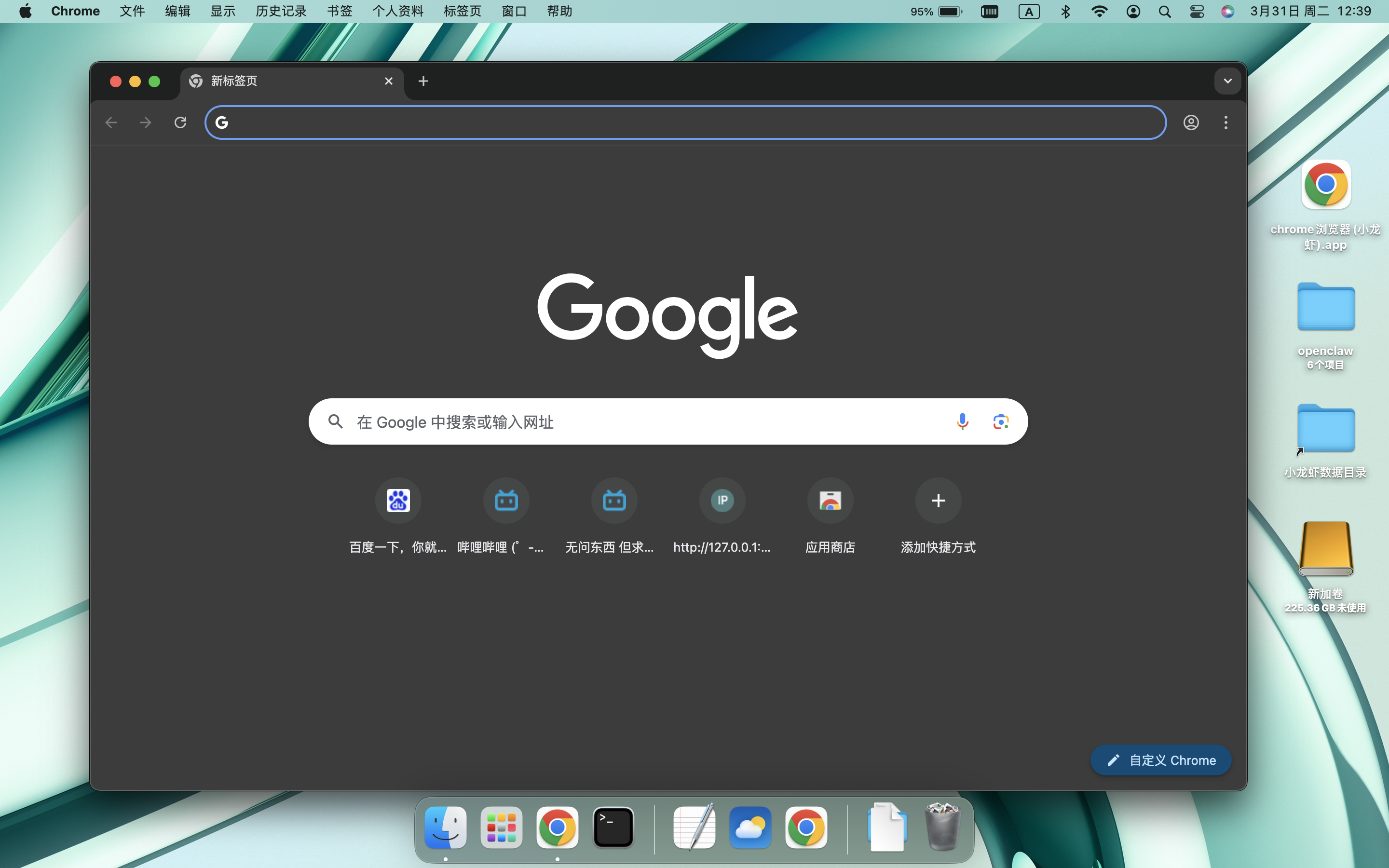
Task: Open the 历史记录 menu
Action: 281,12
